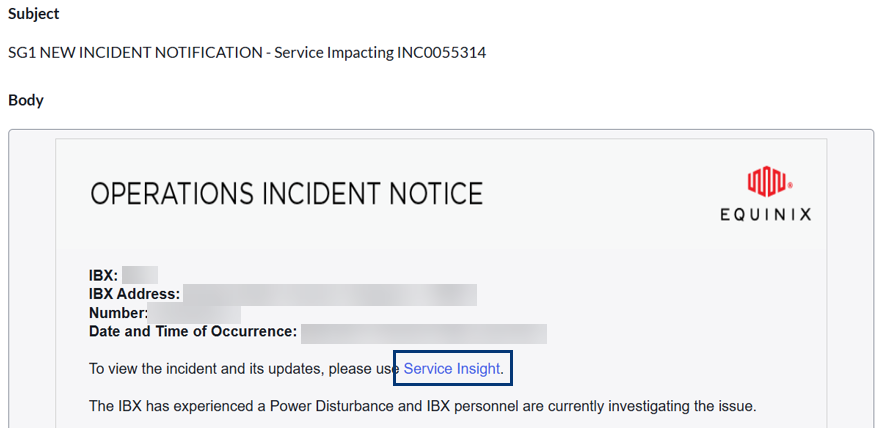Click the blurred IBX Address value

[x=330, y=294]
